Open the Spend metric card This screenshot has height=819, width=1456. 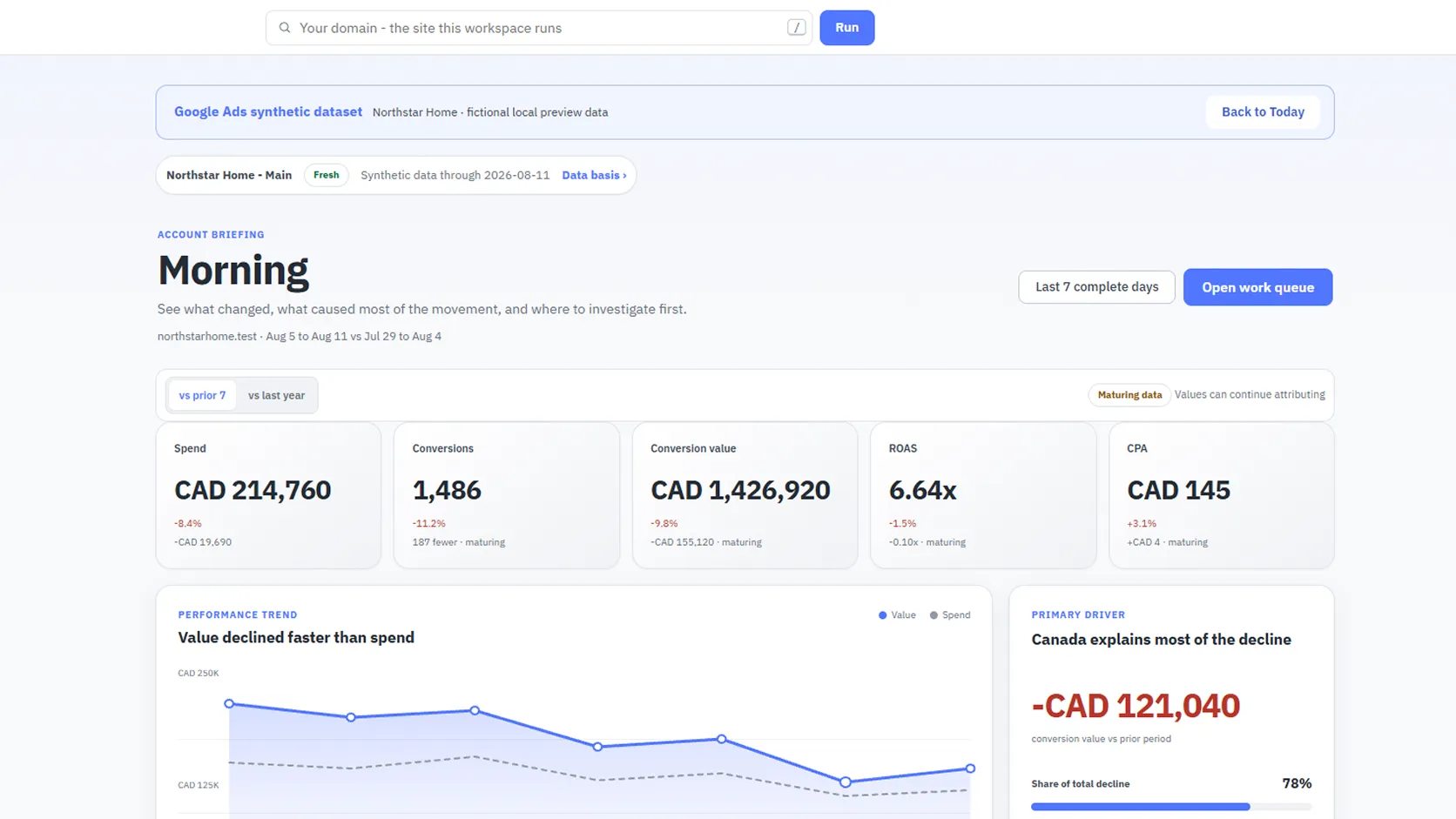(268, 495)
